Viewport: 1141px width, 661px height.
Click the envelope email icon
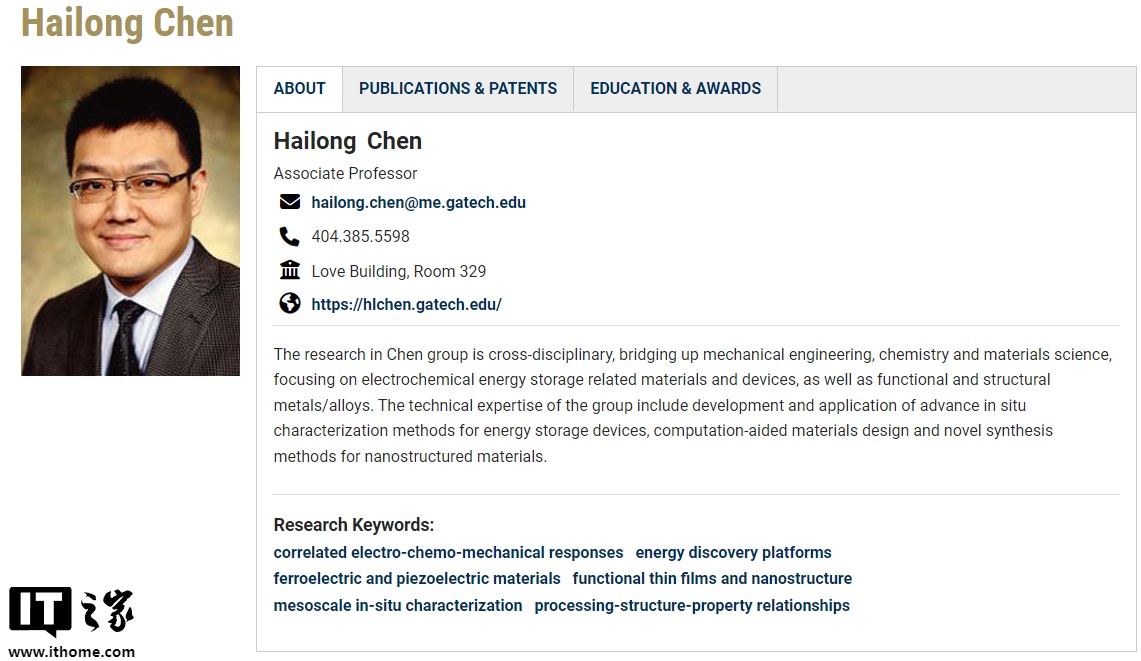290,202
